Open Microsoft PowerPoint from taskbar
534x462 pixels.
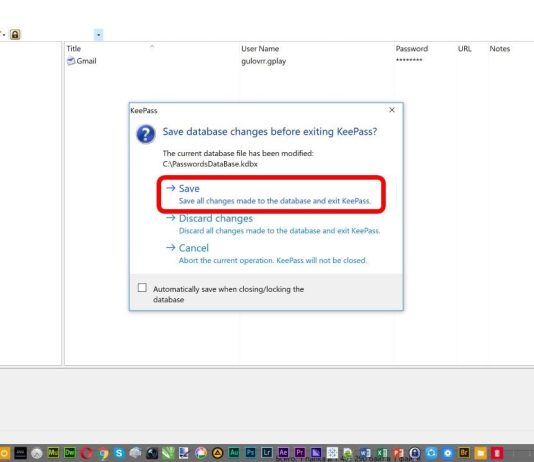tap(398, 453)
